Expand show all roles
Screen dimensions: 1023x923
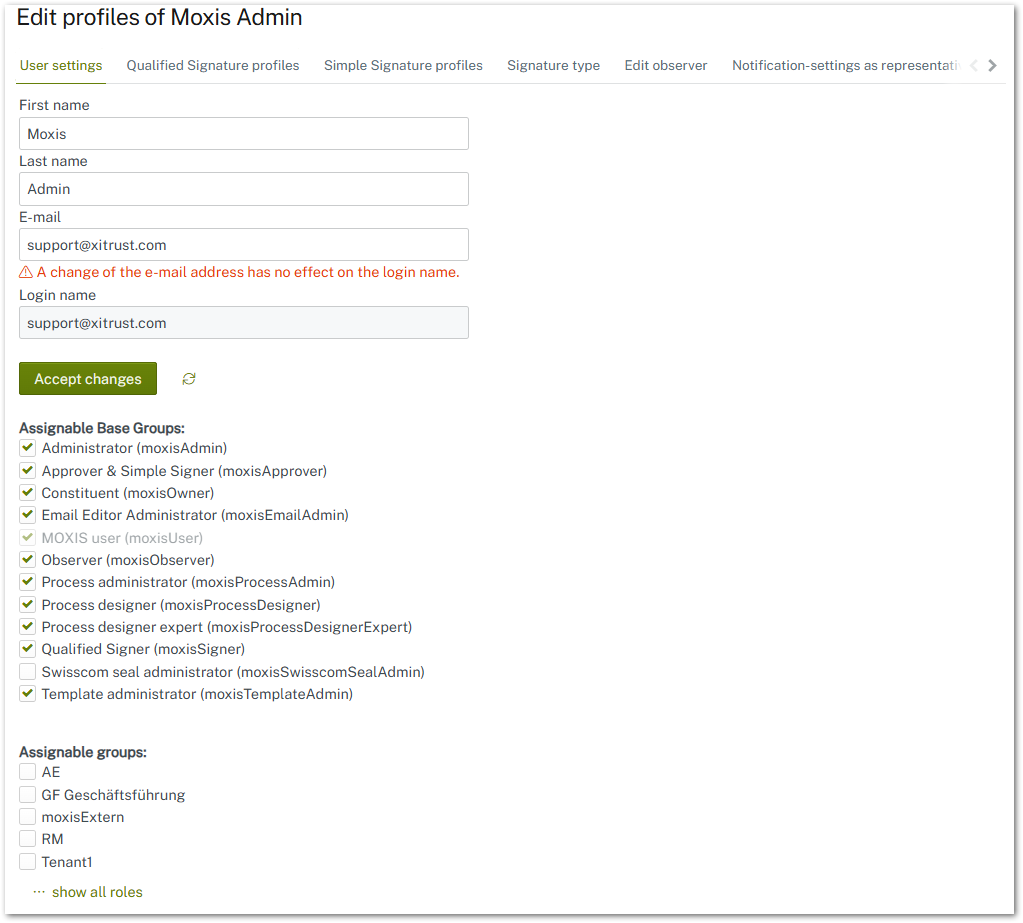point(96,892)
